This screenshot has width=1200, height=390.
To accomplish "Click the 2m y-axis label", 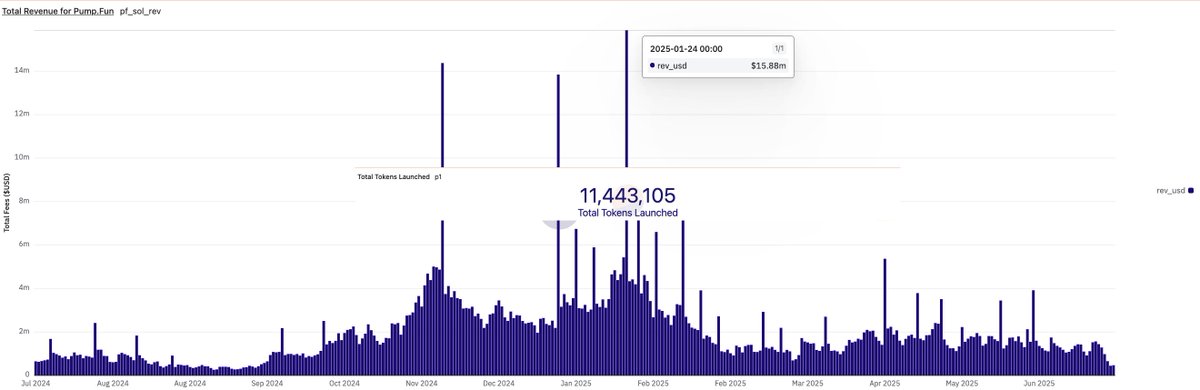I will click(24, 331).
